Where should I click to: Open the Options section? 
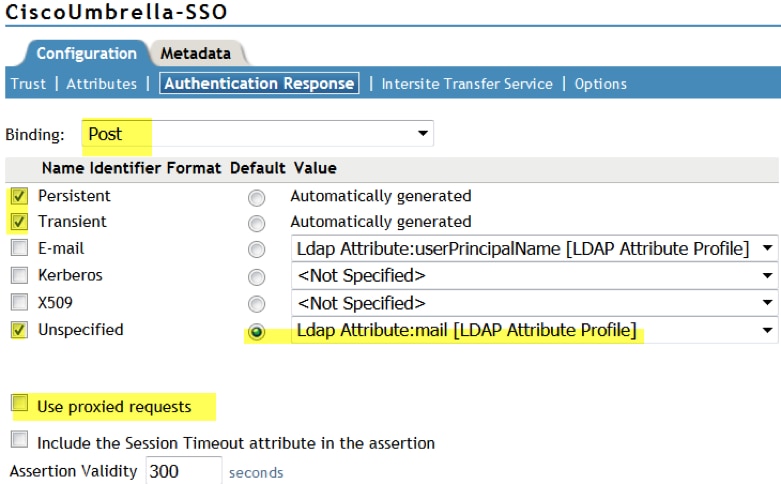(x=600, y=84)
